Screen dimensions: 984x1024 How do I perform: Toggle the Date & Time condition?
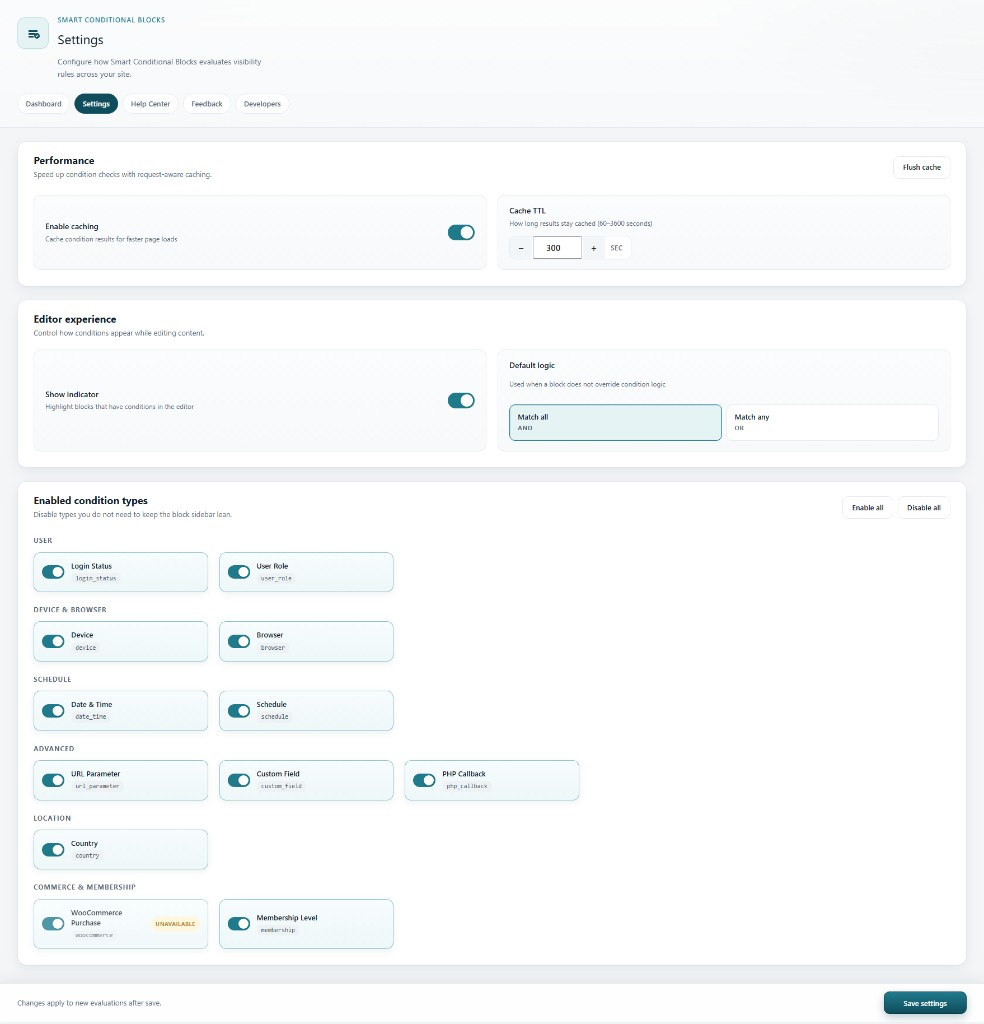53,711
